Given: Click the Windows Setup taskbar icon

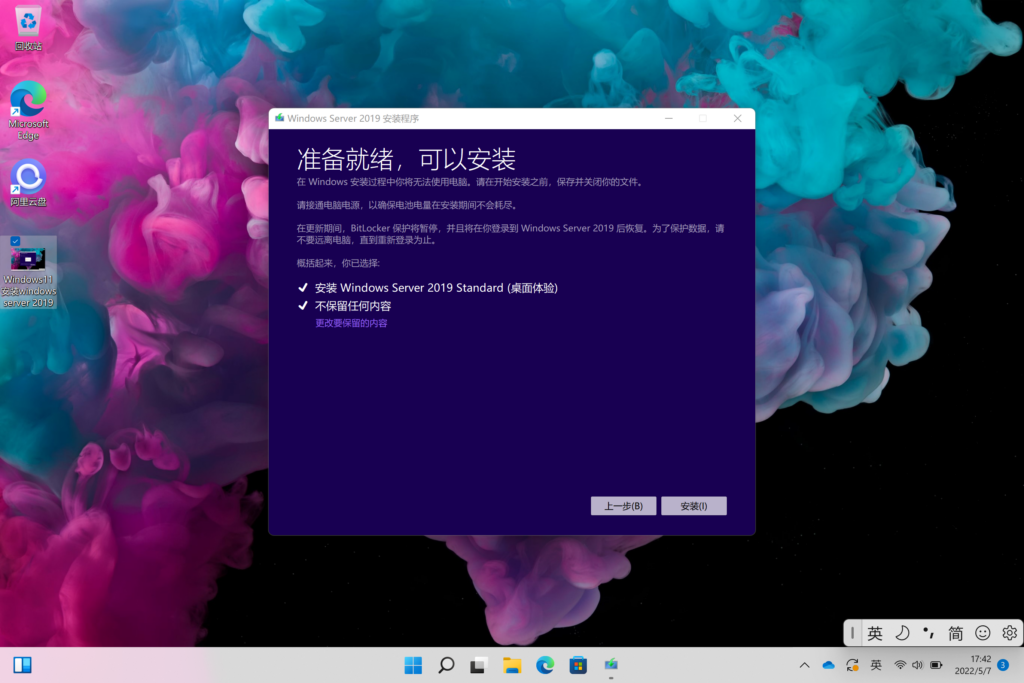Looking at the screenshot, I should pos(610,665).
